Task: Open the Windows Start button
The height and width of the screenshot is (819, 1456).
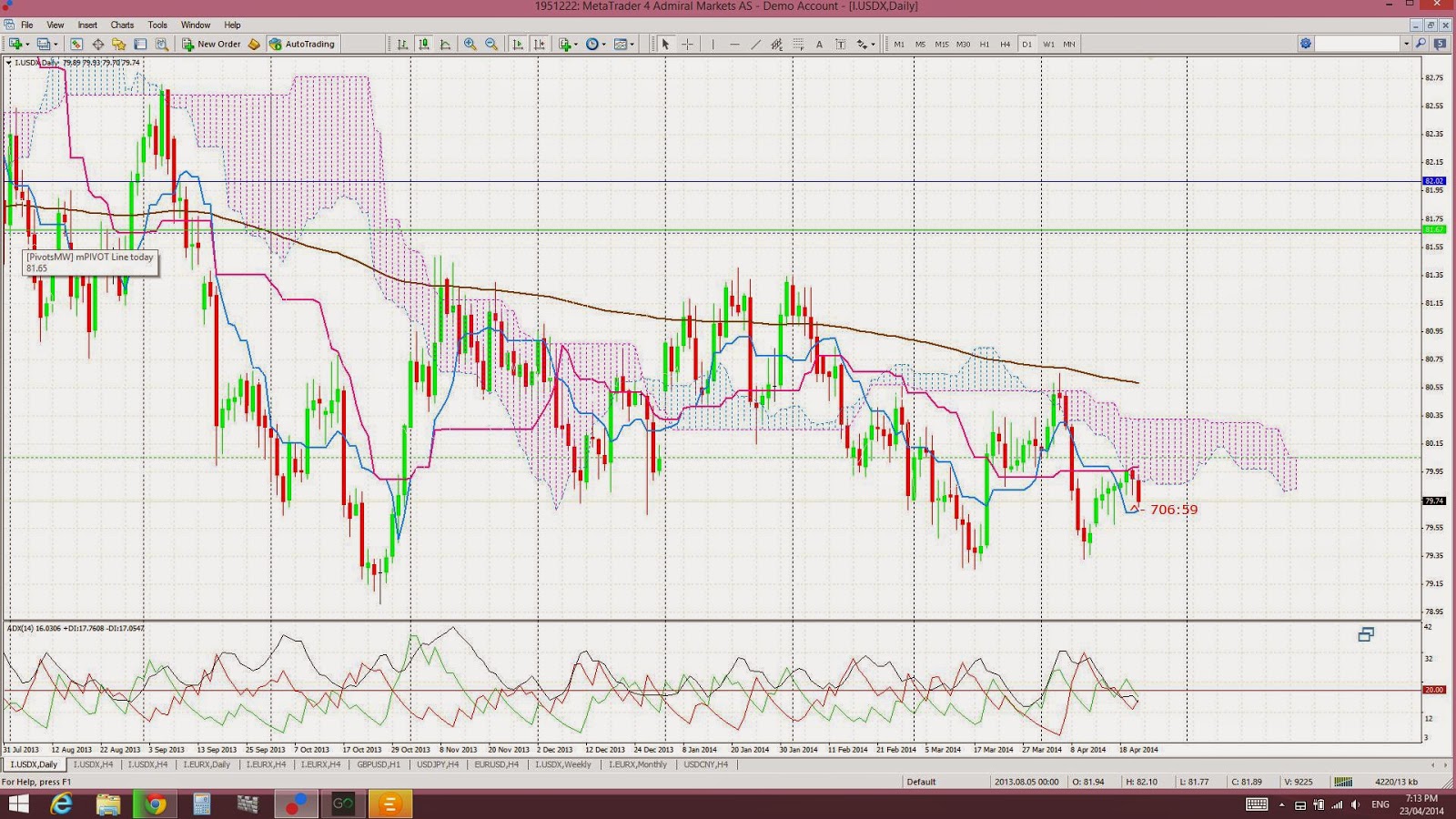Action: 18,804
